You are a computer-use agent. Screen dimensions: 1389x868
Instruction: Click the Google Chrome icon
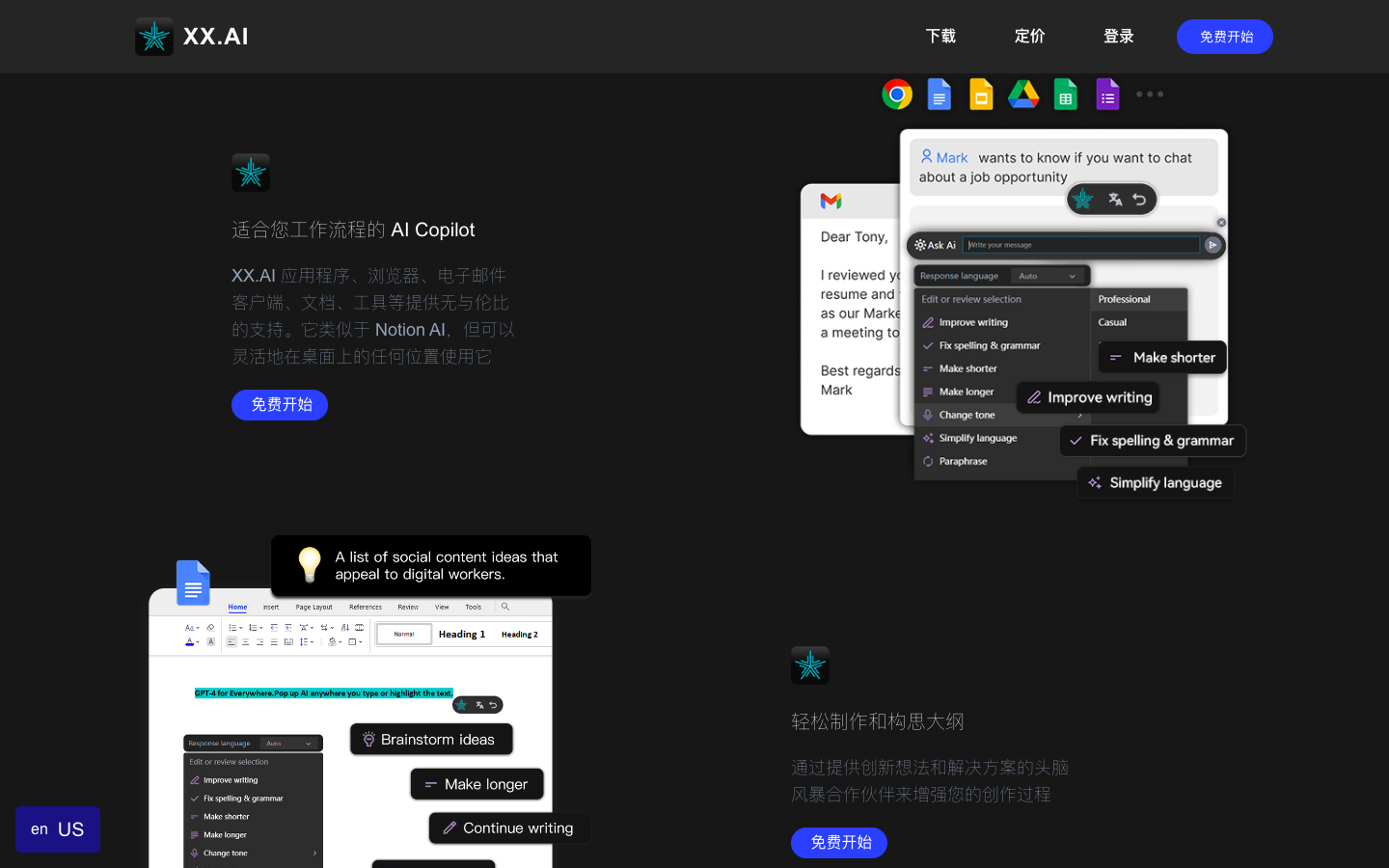897,95
